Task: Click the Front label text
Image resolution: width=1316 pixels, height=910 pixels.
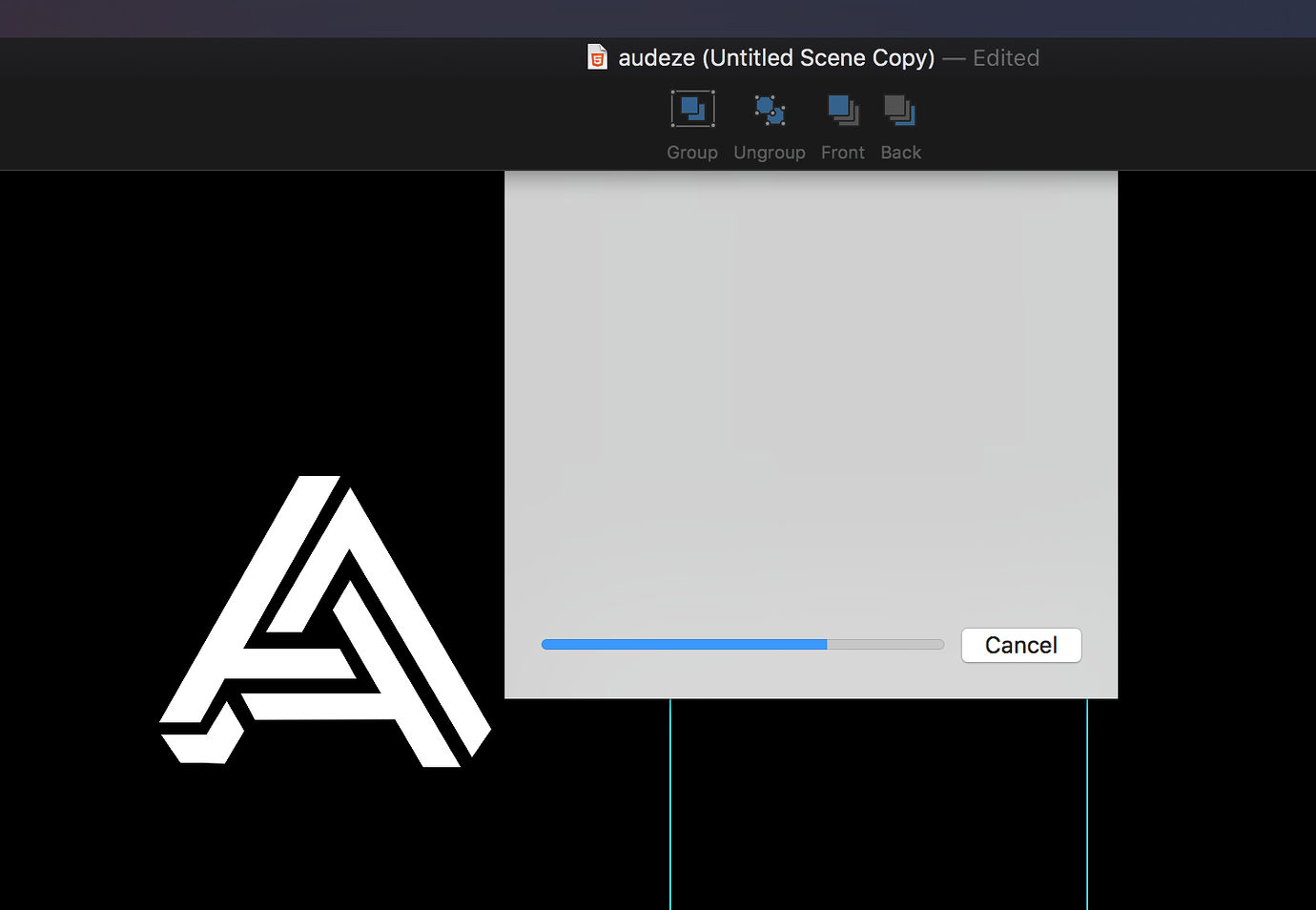Action: [843, 153]
